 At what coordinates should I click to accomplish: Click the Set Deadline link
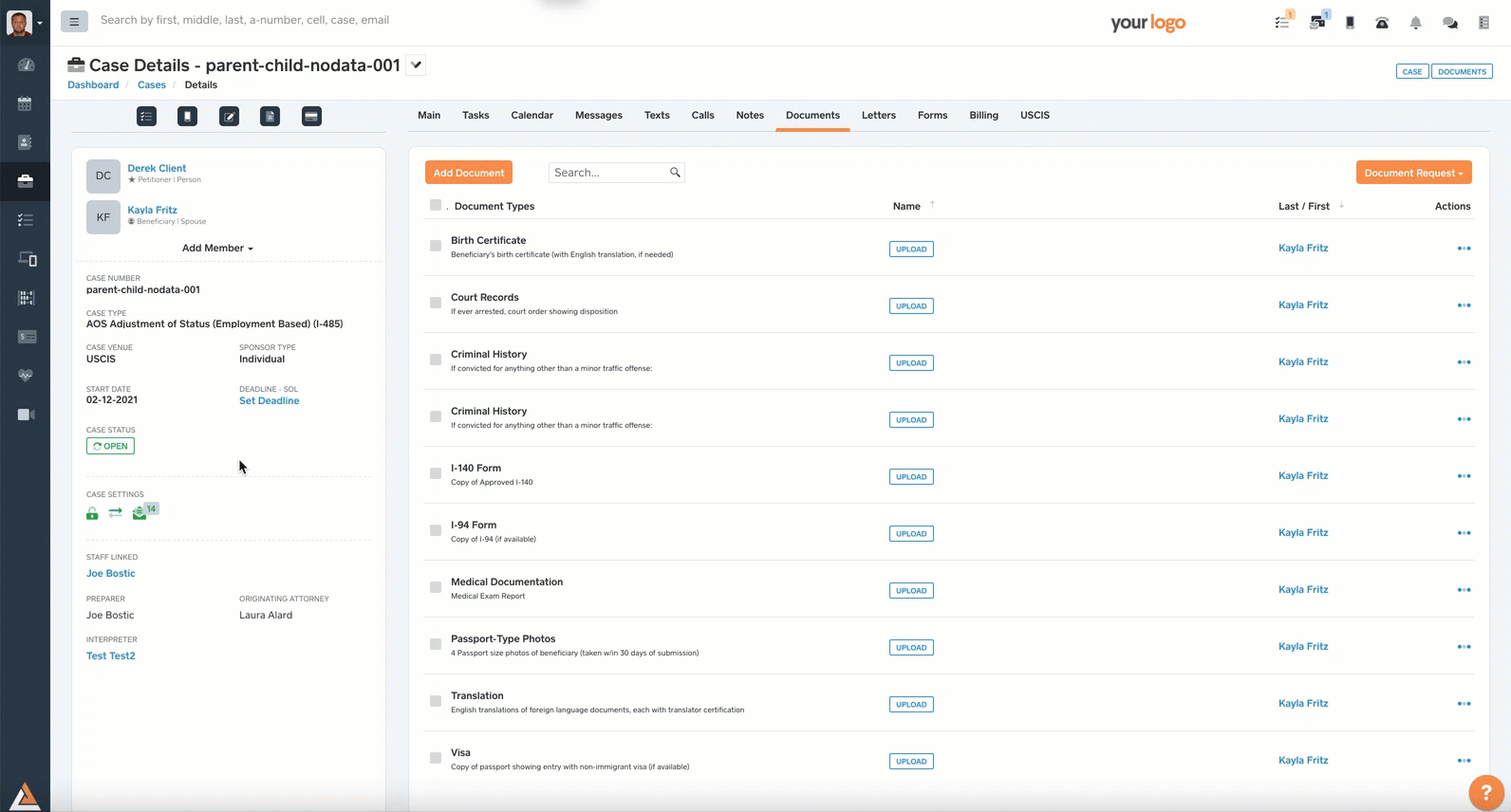pyautogui.click(x=269, y=401)
